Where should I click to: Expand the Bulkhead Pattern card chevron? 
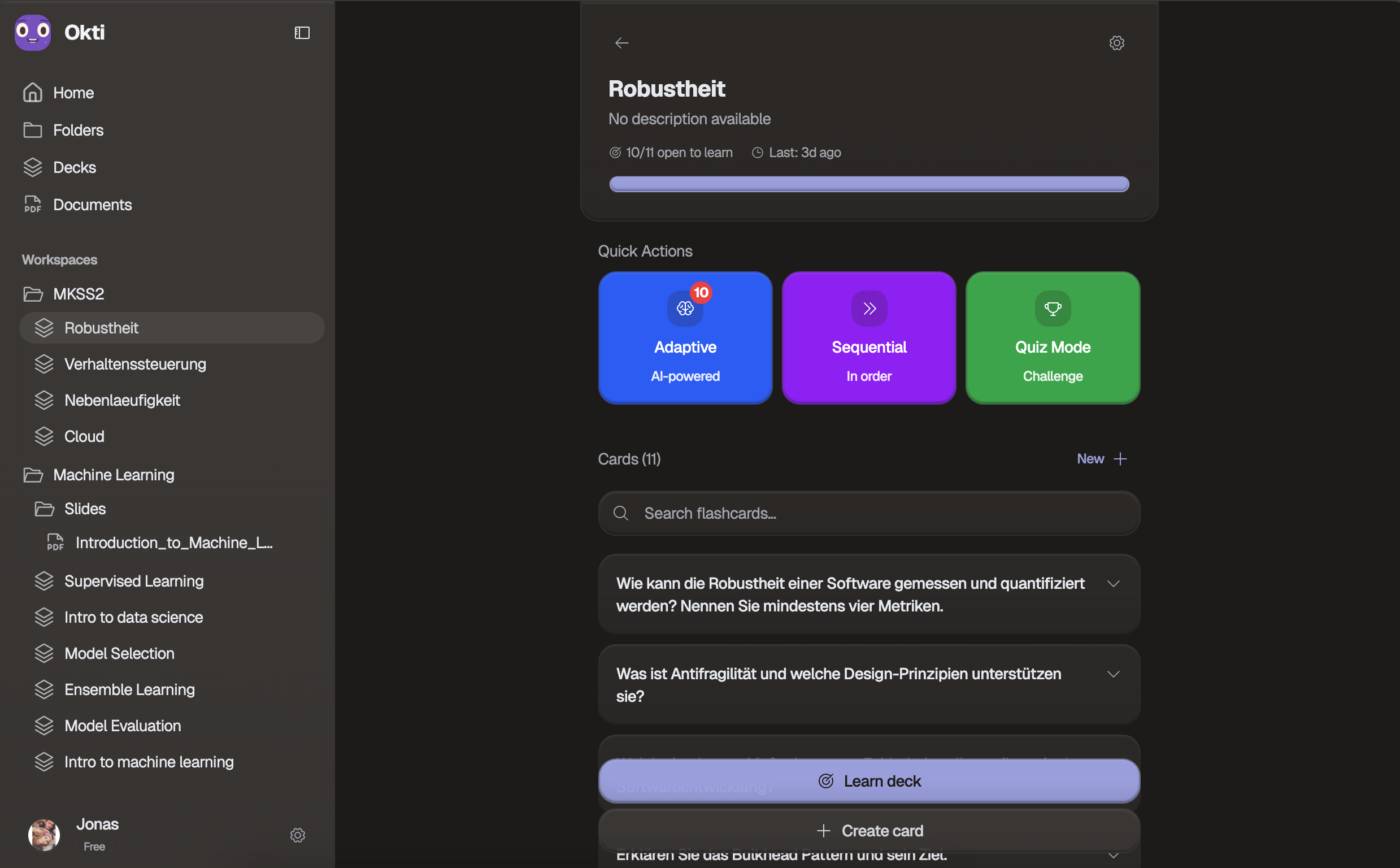pos(1113,856)
